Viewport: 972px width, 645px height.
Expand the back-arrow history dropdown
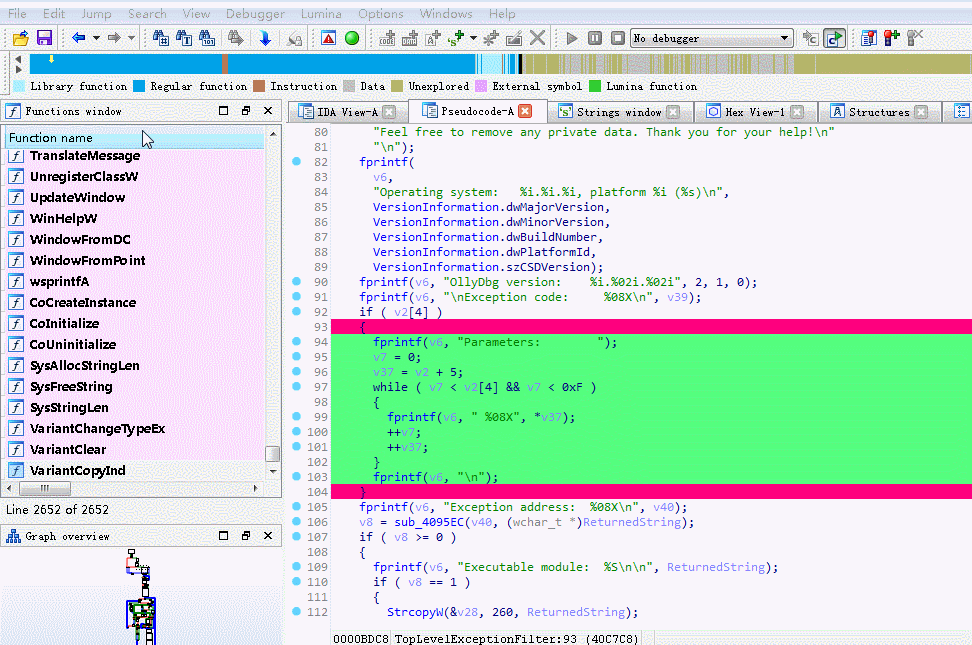click(x=96, y=38)
